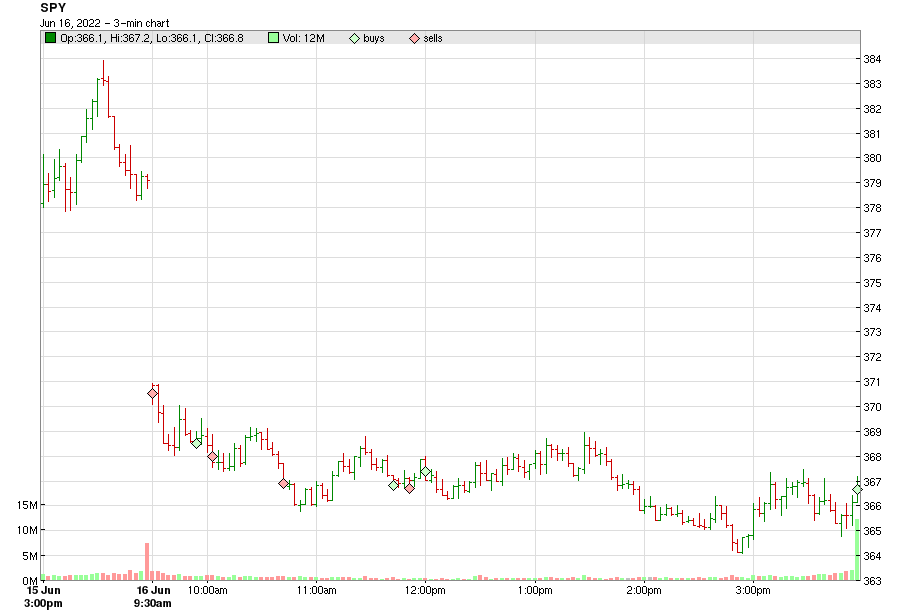
Task: Click the 1:00pm time axis label
Action: pos(535,590)
